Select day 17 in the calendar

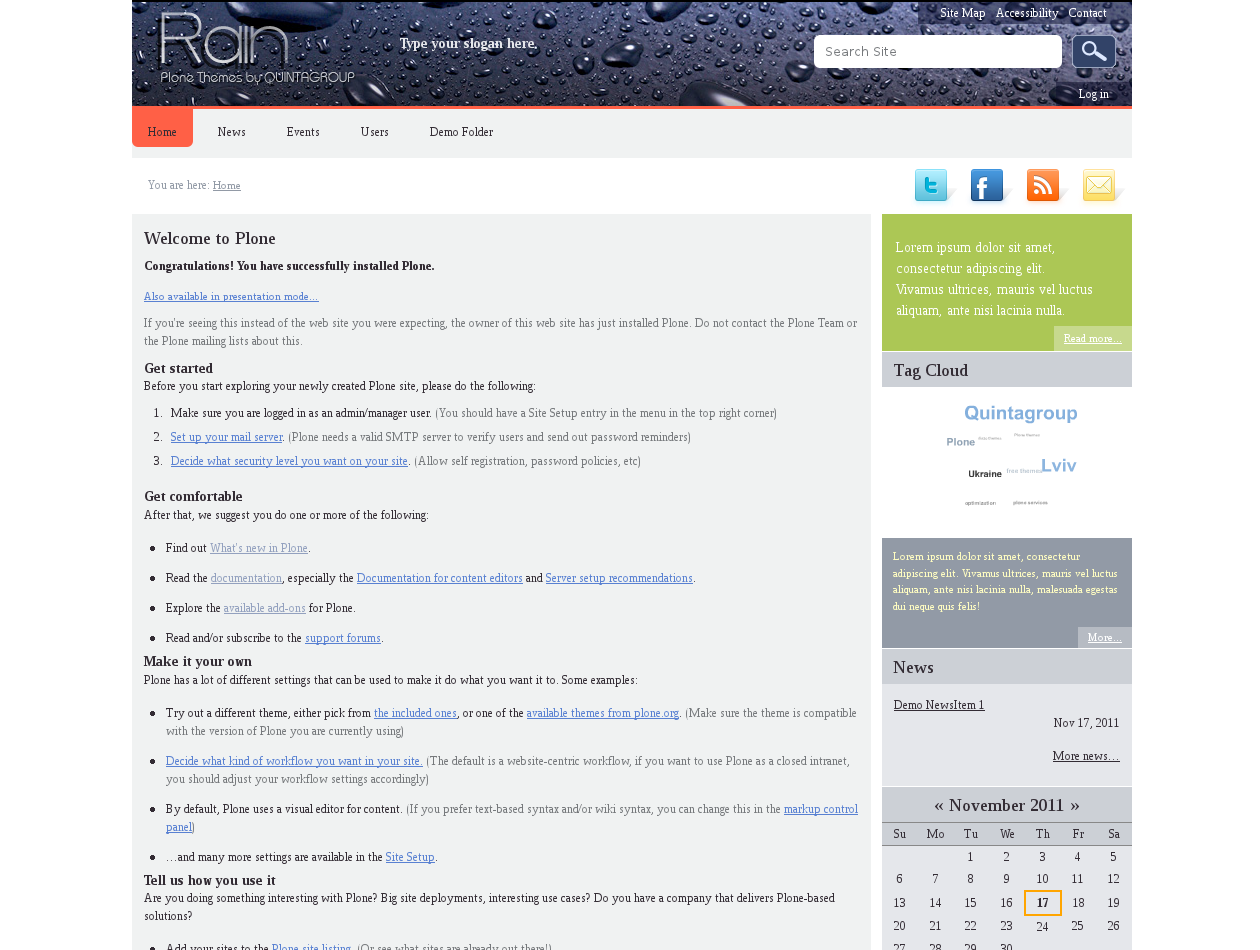tap(1043, 903)
